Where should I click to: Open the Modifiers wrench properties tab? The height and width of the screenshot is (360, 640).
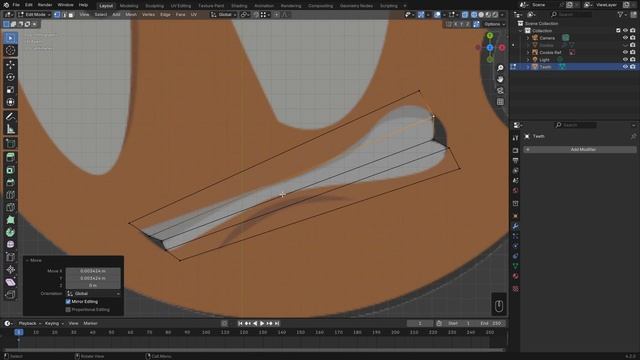516,227
